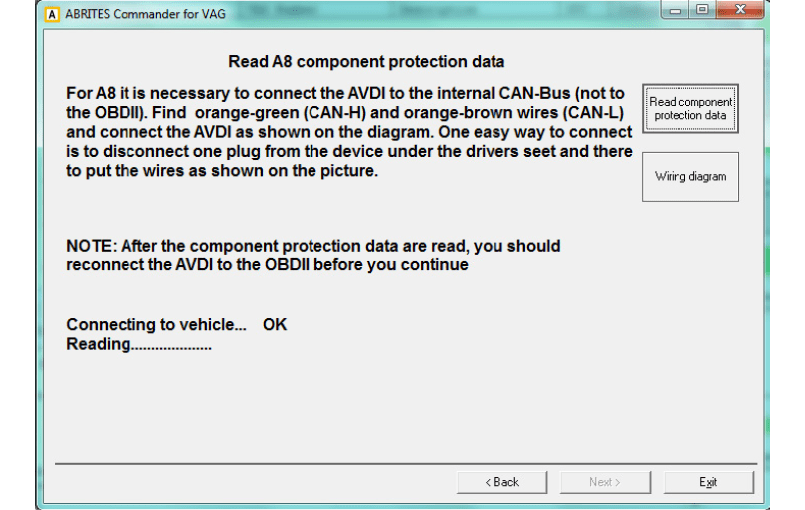Maximize the ABRITES Commander window
Image resolution: width=805 pixels, height=510 pixels.
702,13
